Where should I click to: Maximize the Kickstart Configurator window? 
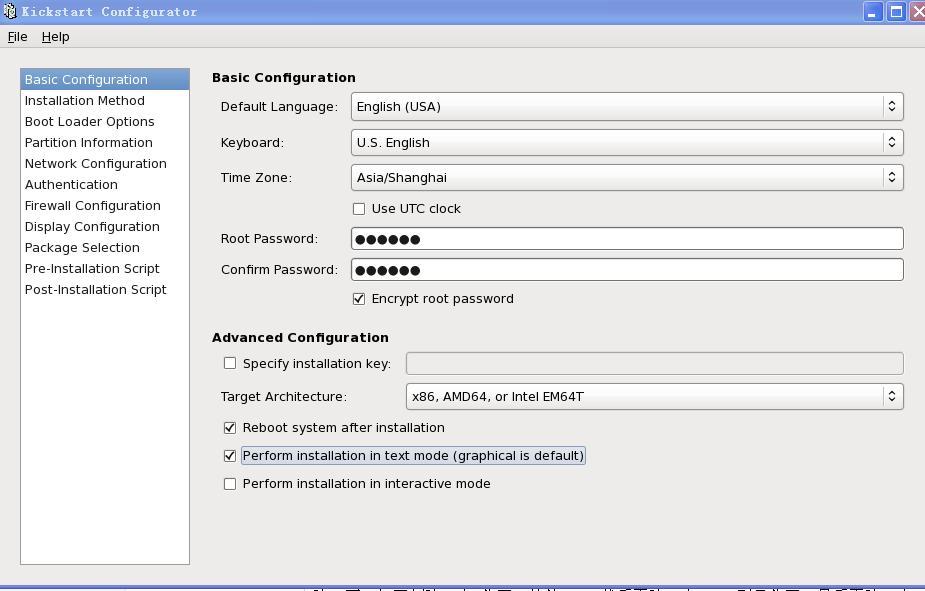coord(896,12)
